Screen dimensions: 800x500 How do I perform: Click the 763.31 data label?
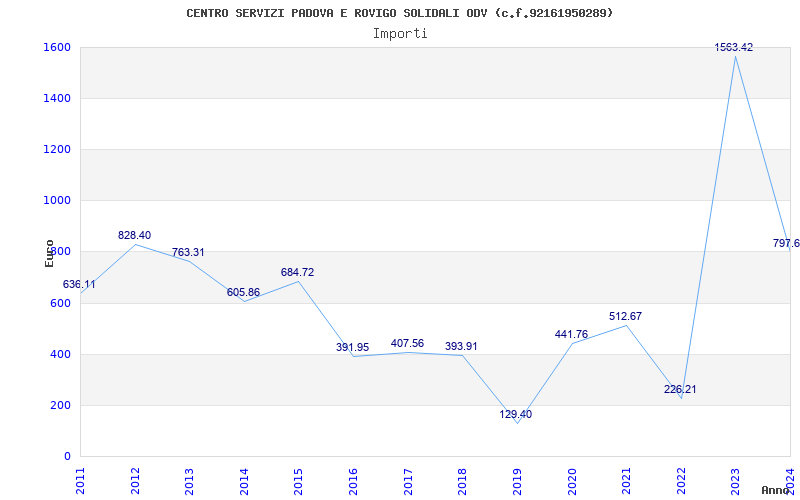tap(188, 252)
